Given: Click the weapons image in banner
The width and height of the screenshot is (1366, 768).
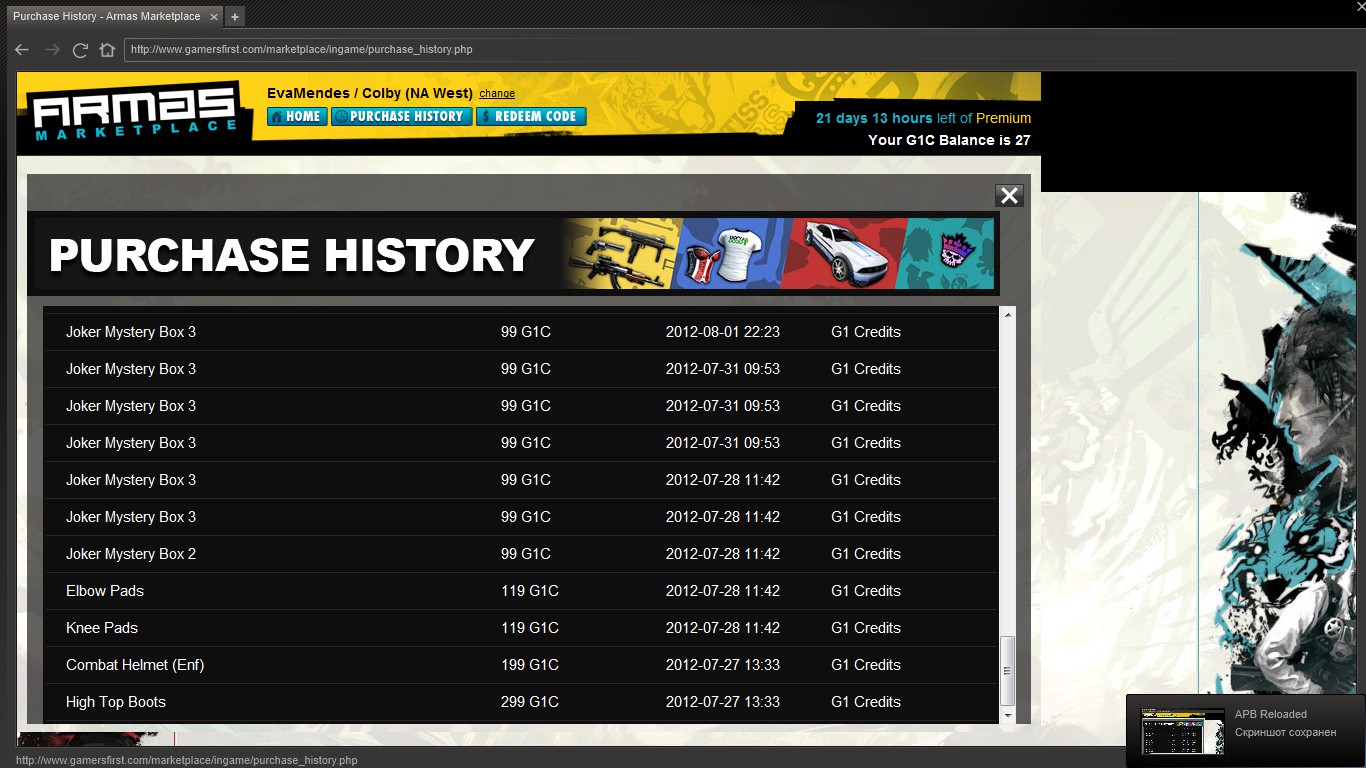Looking at the screenshot, I should pyautogui.click(x=620, y=254).
